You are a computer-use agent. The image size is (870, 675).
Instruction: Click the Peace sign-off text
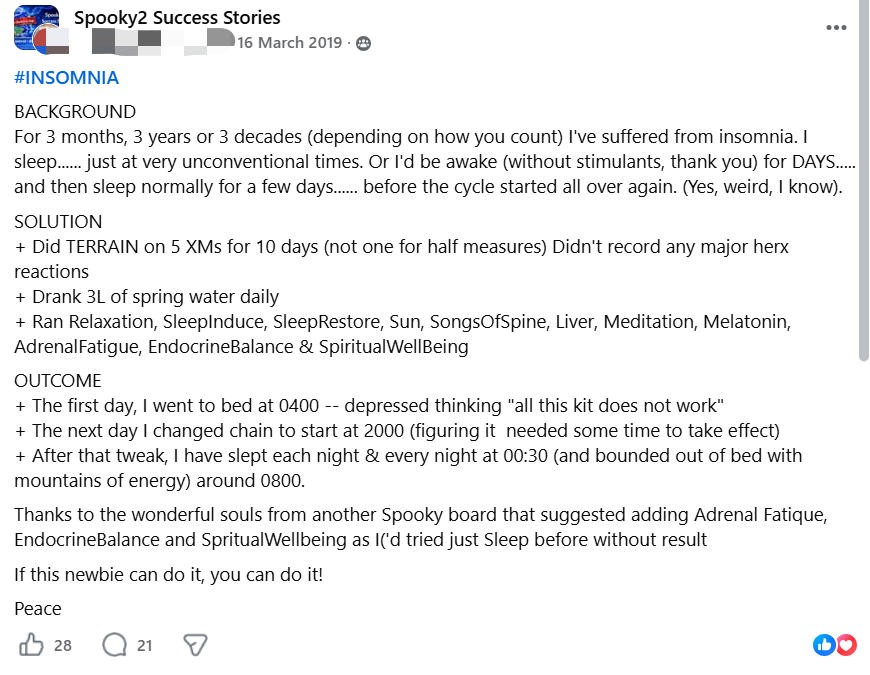(x=38, y=608)
